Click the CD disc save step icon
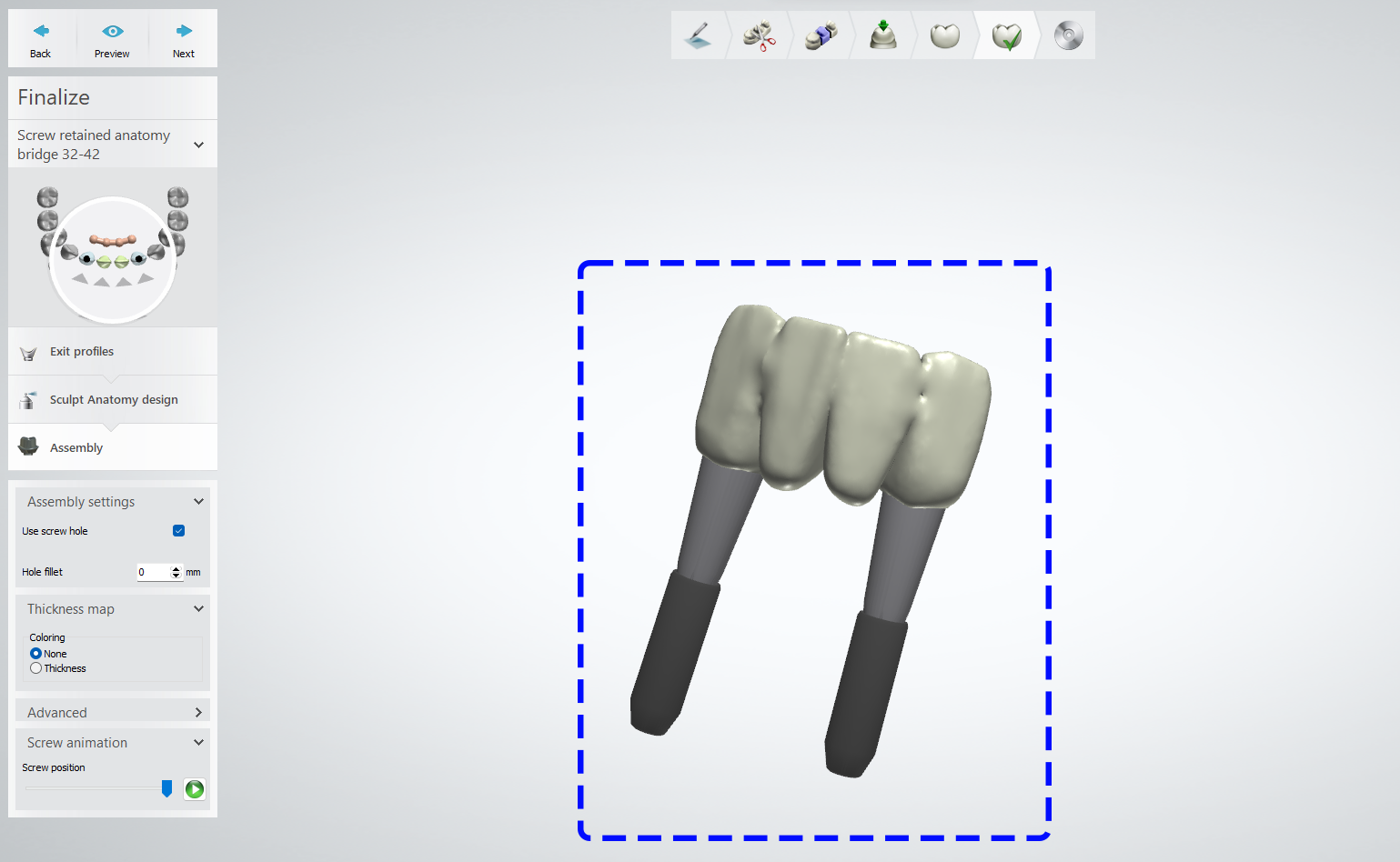 pyautogui.click(x=1068, y=36)
